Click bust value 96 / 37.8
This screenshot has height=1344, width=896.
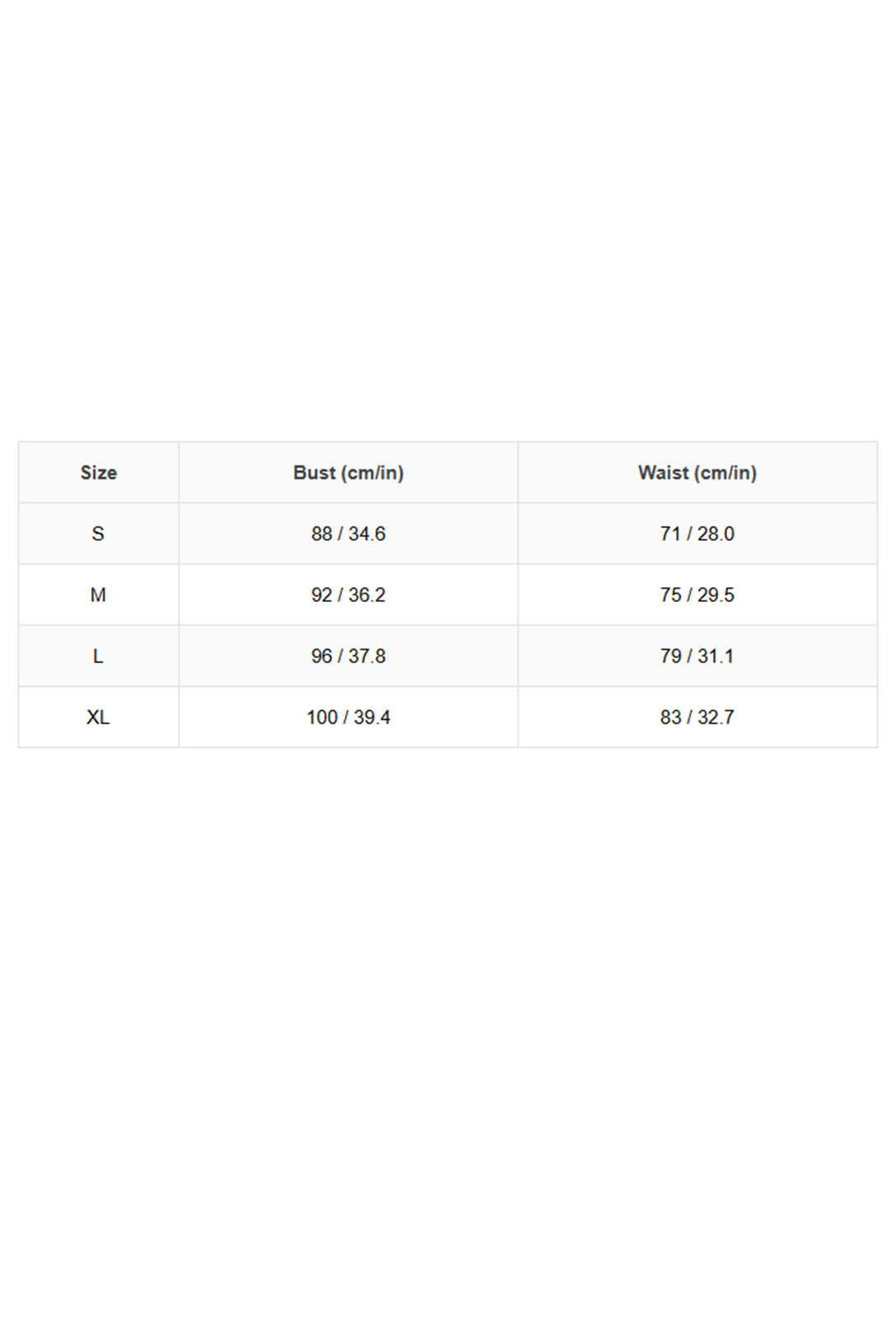pos(348,656)
